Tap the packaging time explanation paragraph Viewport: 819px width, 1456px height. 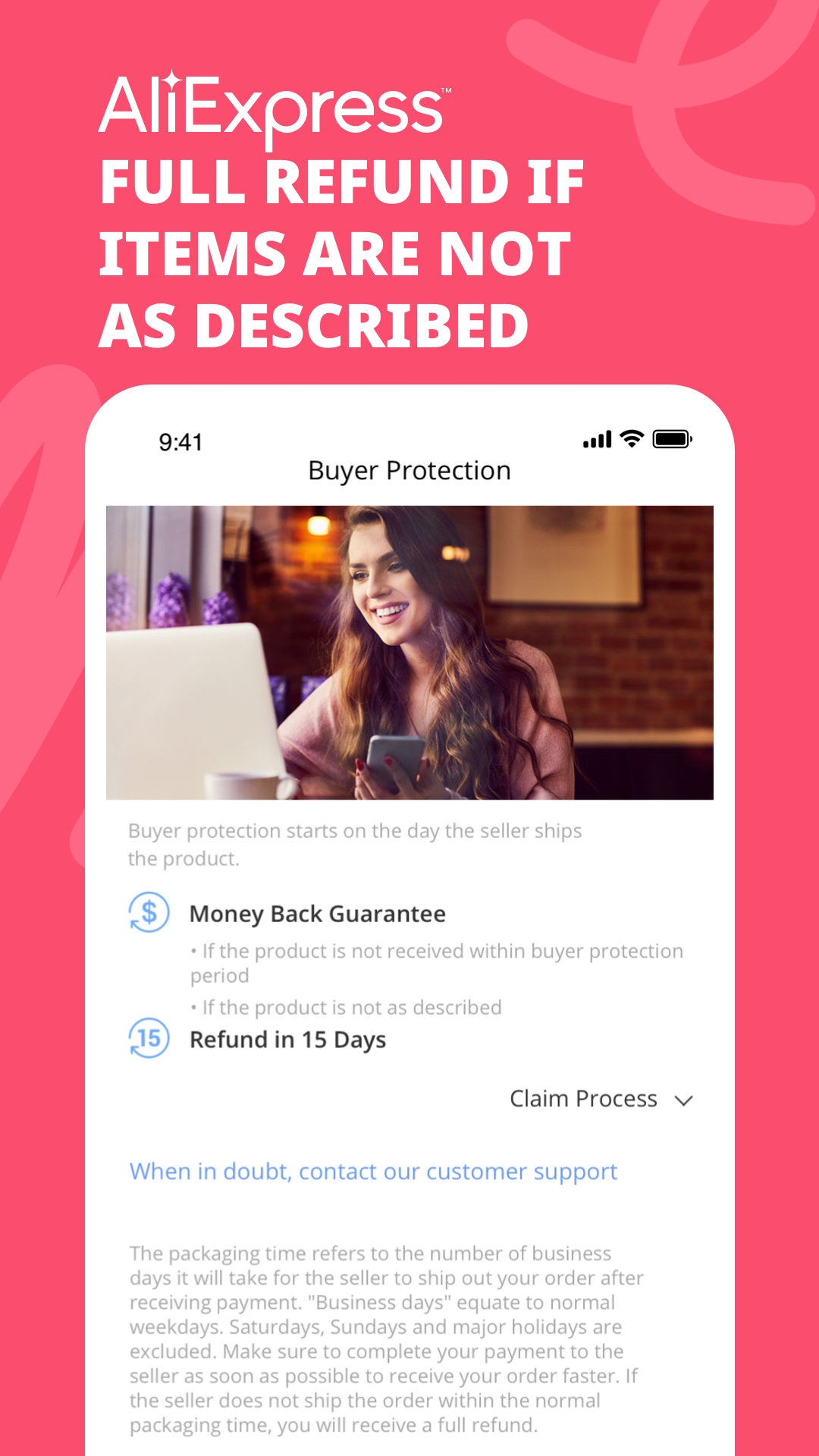coord(387,1339)
